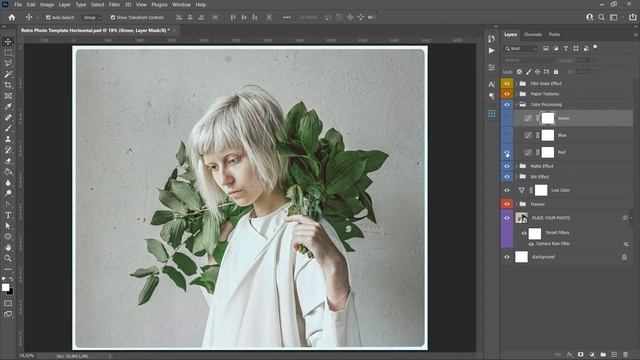The image size is (640, 360).
Task: Open the Actions panel play icon
Action: click(491, 51)
